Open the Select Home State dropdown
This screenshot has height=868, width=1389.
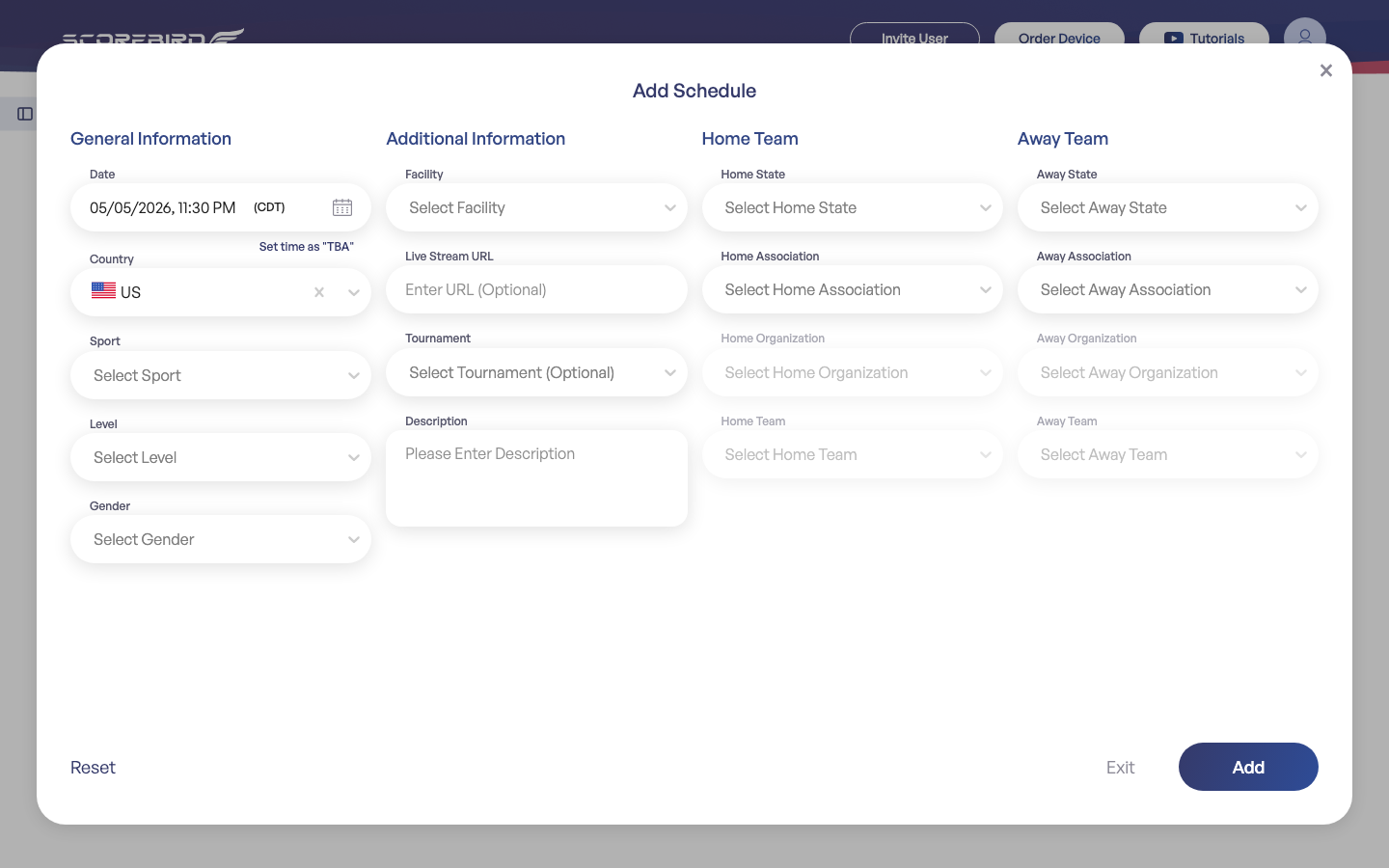[853, 207]
